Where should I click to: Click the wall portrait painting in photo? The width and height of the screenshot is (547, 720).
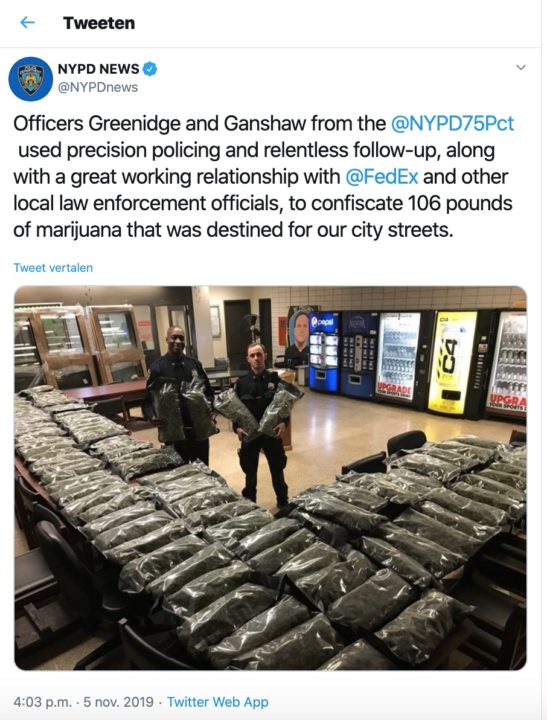[x=298, y=336]
